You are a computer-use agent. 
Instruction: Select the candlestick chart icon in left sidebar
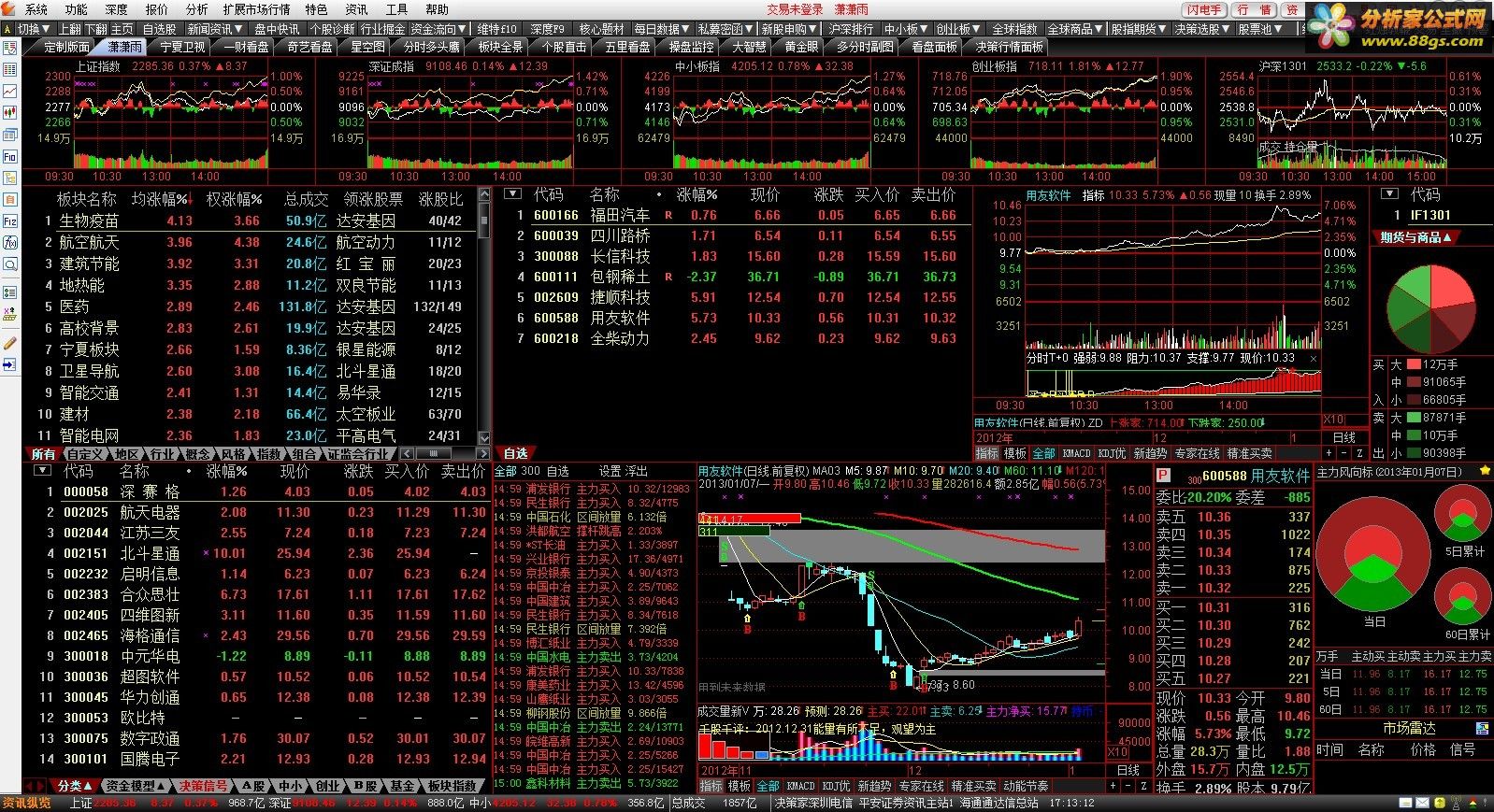(x=10, y=113)
